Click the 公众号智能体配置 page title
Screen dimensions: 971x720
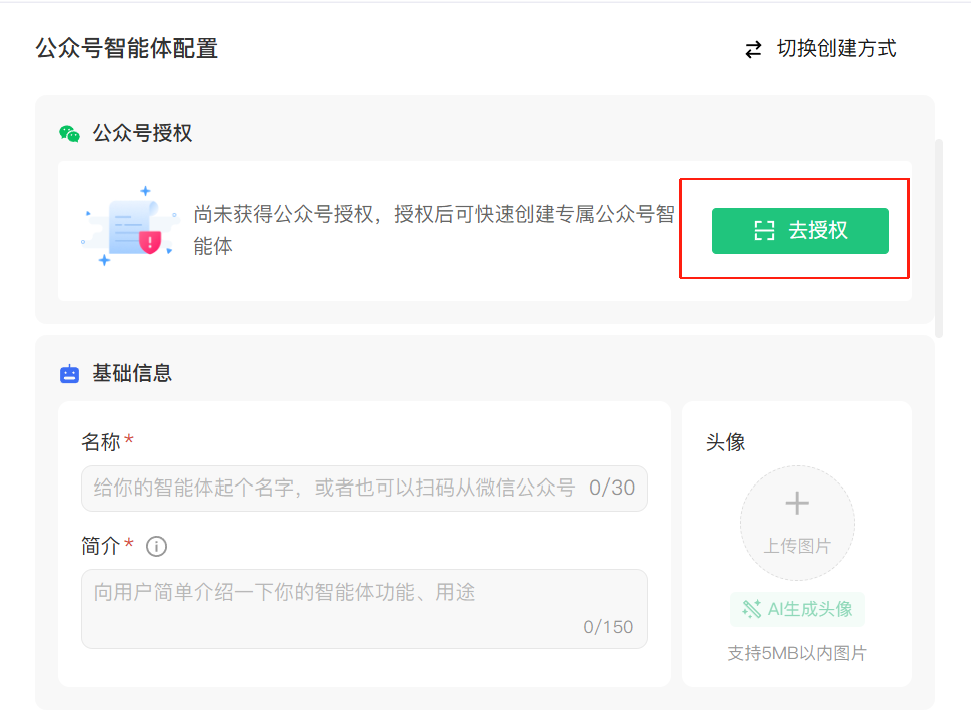pos(127,48)
